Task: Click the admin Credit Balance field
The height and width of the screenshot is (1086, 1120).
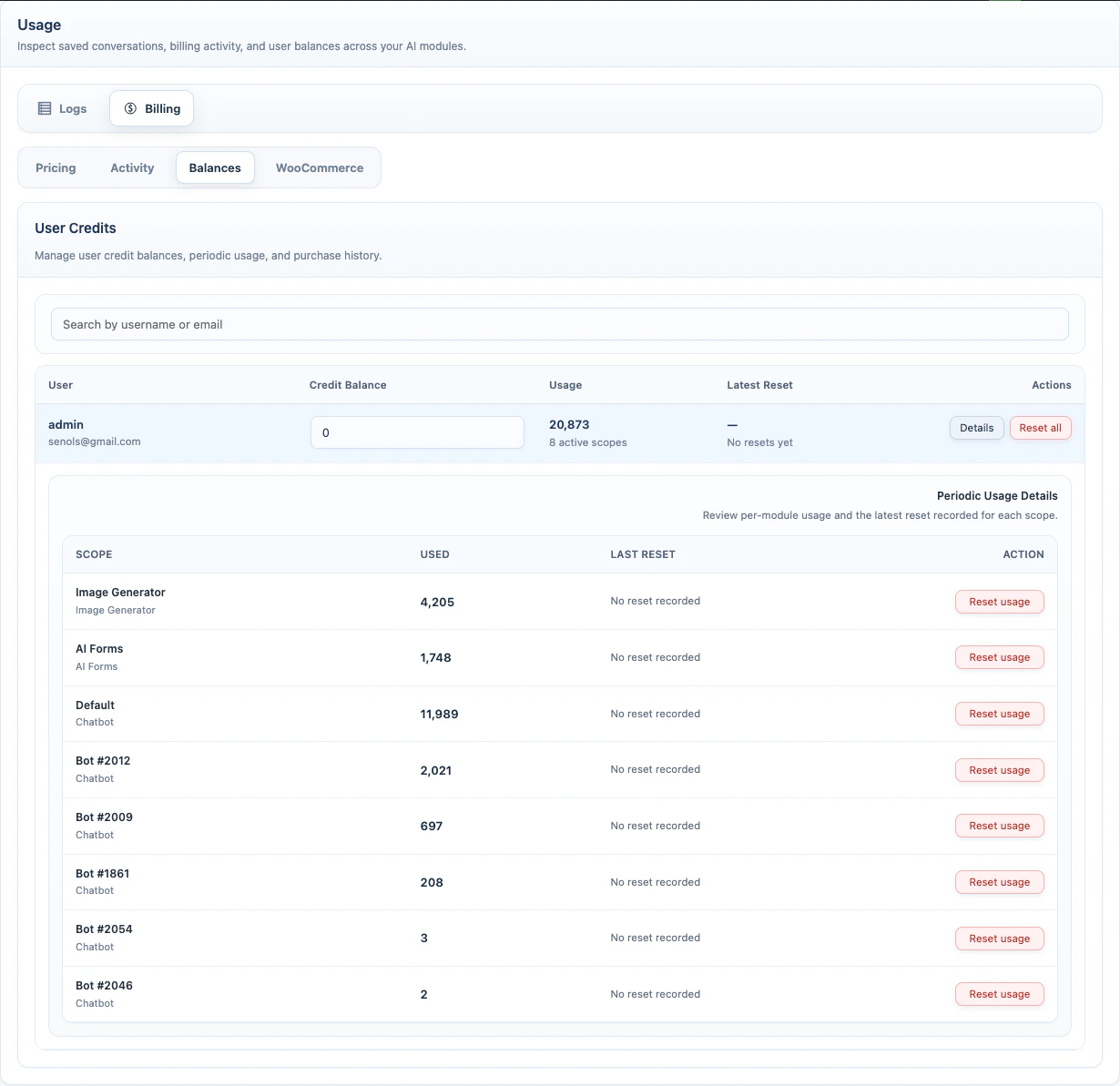Action: [417, 432]
